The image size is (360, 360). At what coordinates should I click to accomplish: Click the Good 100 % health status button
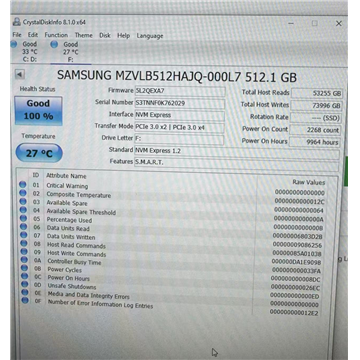pos(38,111)
